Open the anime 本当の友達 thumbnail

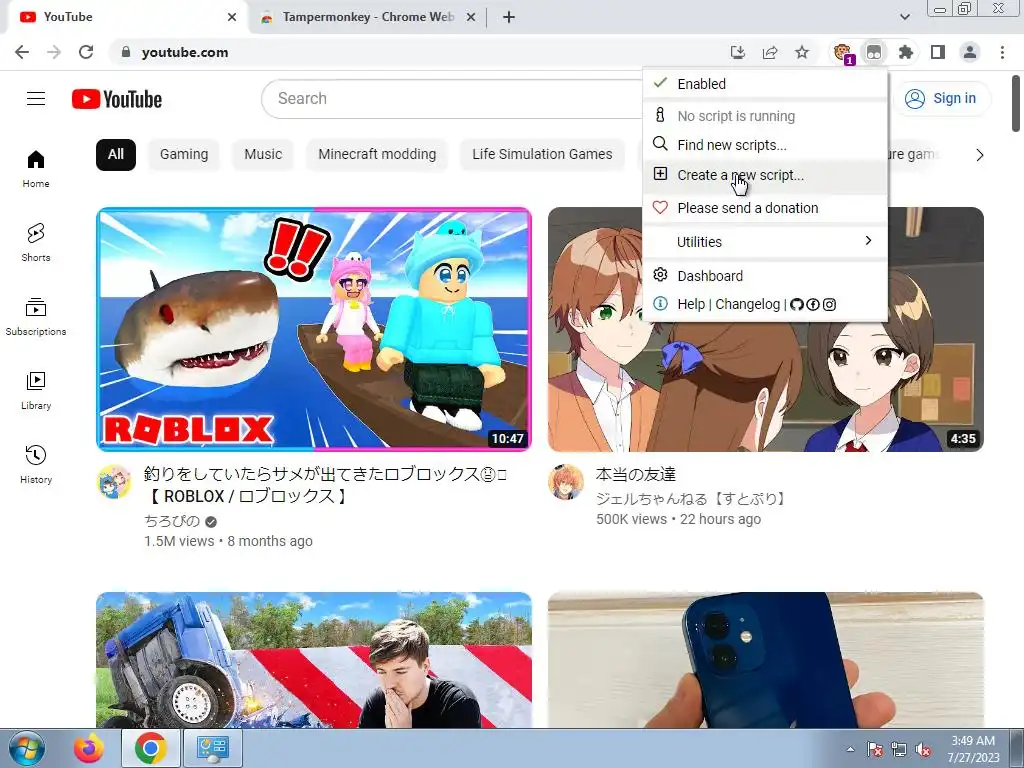click(765, 329)
